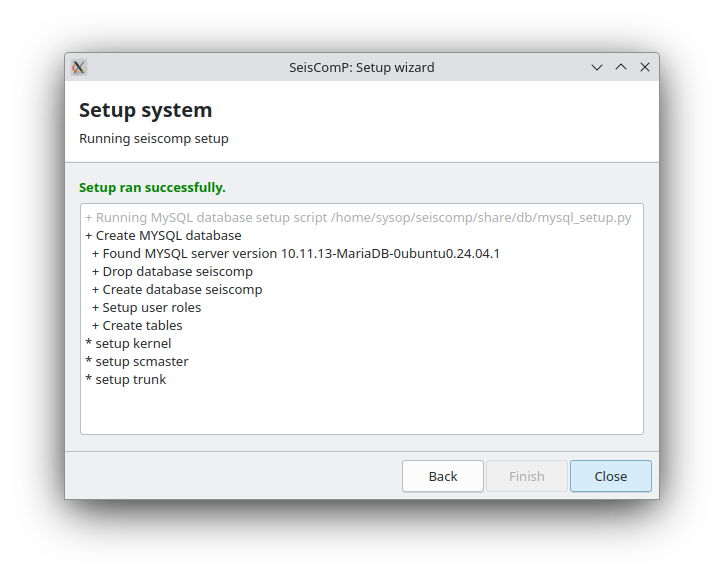Select the 'setup trunk' log line
This screenshot has height=576, width=724.
[x=125, y=380]
